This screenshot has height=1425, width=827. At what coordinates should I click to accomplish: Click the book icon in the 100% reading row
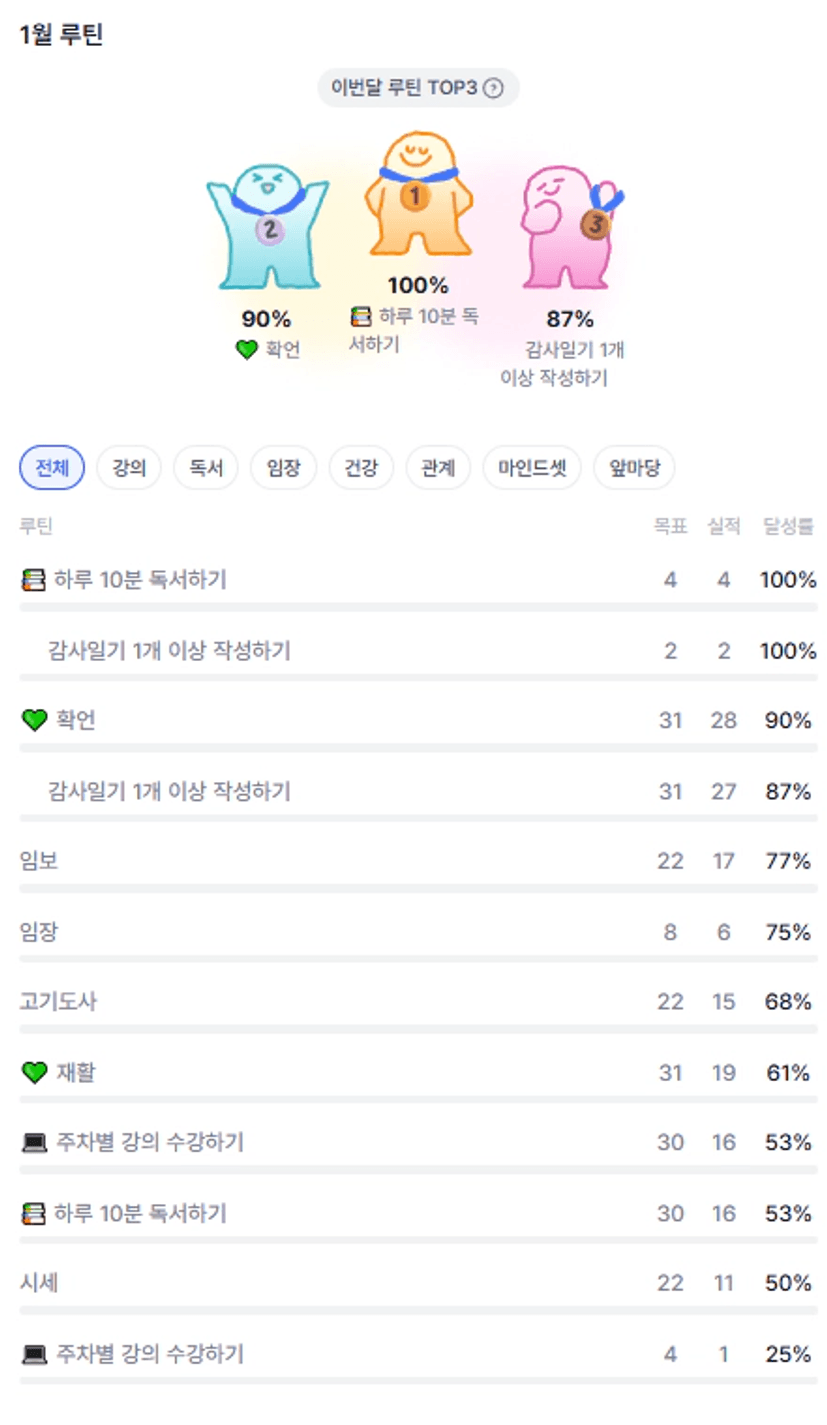pyautogui.click(x=34, y=580)
